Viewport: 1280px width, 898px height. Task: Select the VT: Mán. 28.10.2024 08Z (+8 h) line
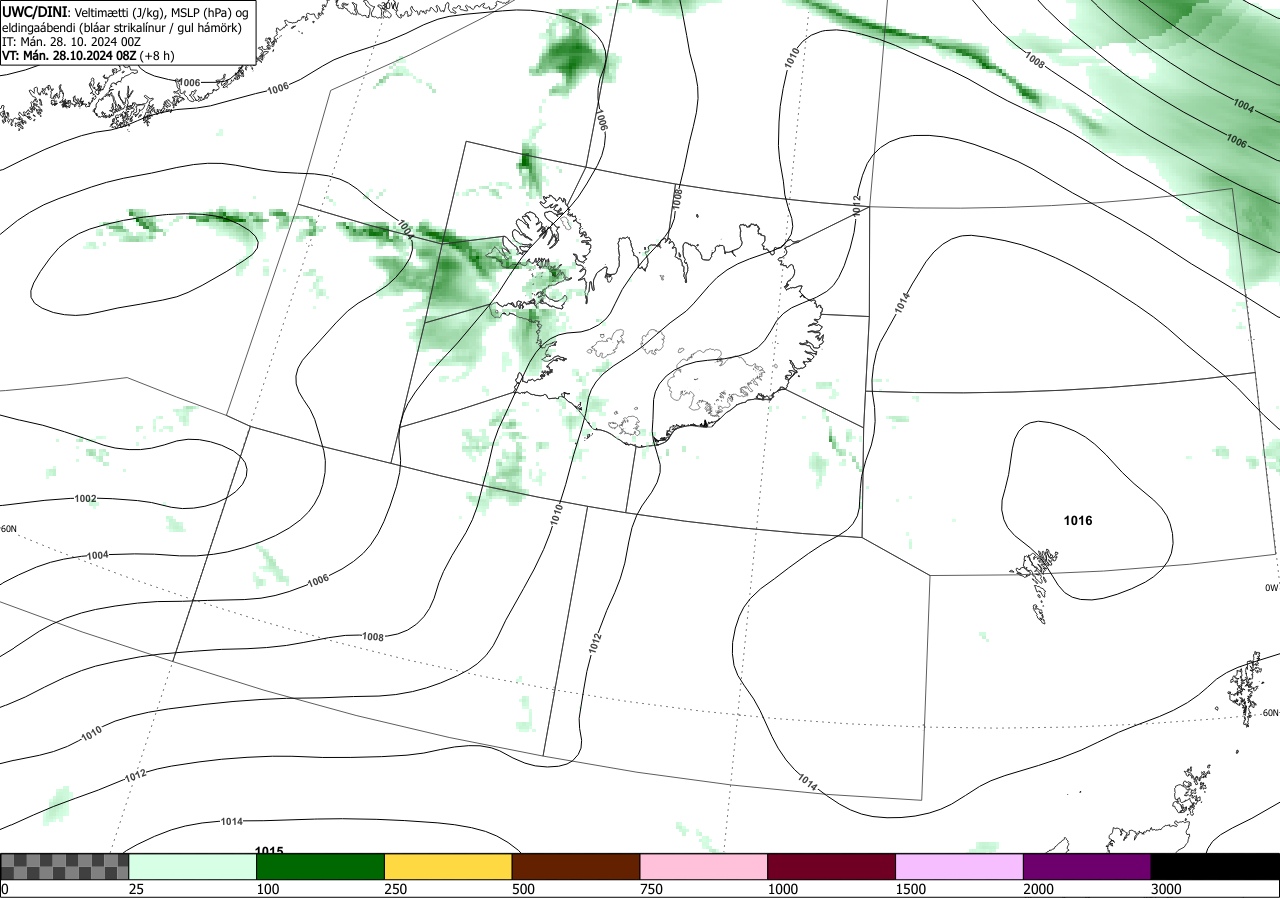pos(88,56)
